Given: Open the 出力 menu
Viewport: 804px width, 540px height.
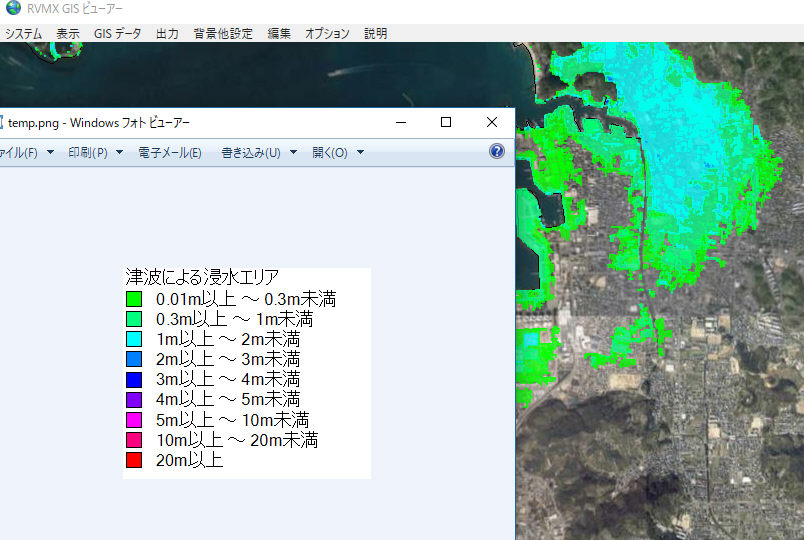Looking at the screenshot, I should tap(167, 33).
